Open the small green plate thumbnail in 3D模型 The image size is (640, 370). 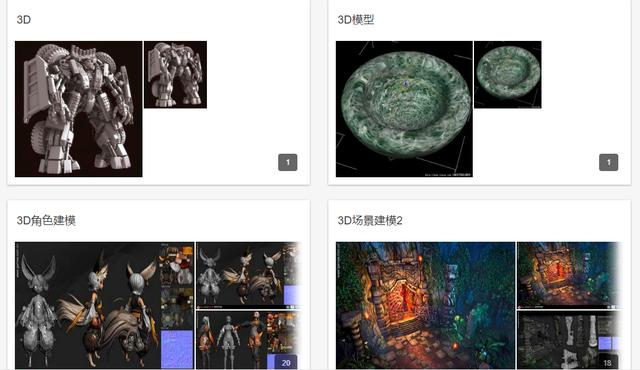[508, 75]
